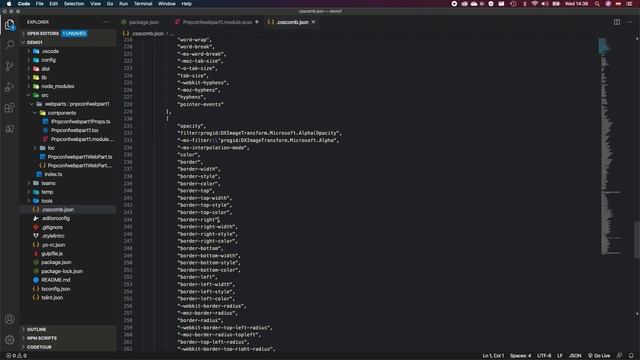Open package-lock.json file

pos(62,271)
